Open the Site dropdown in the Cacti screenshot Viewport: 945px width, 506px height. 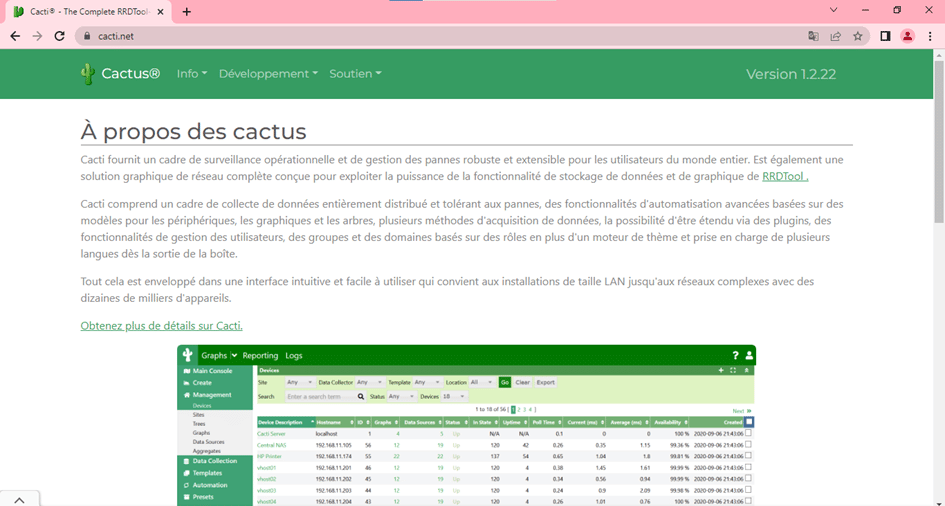(x=300, y=382)
